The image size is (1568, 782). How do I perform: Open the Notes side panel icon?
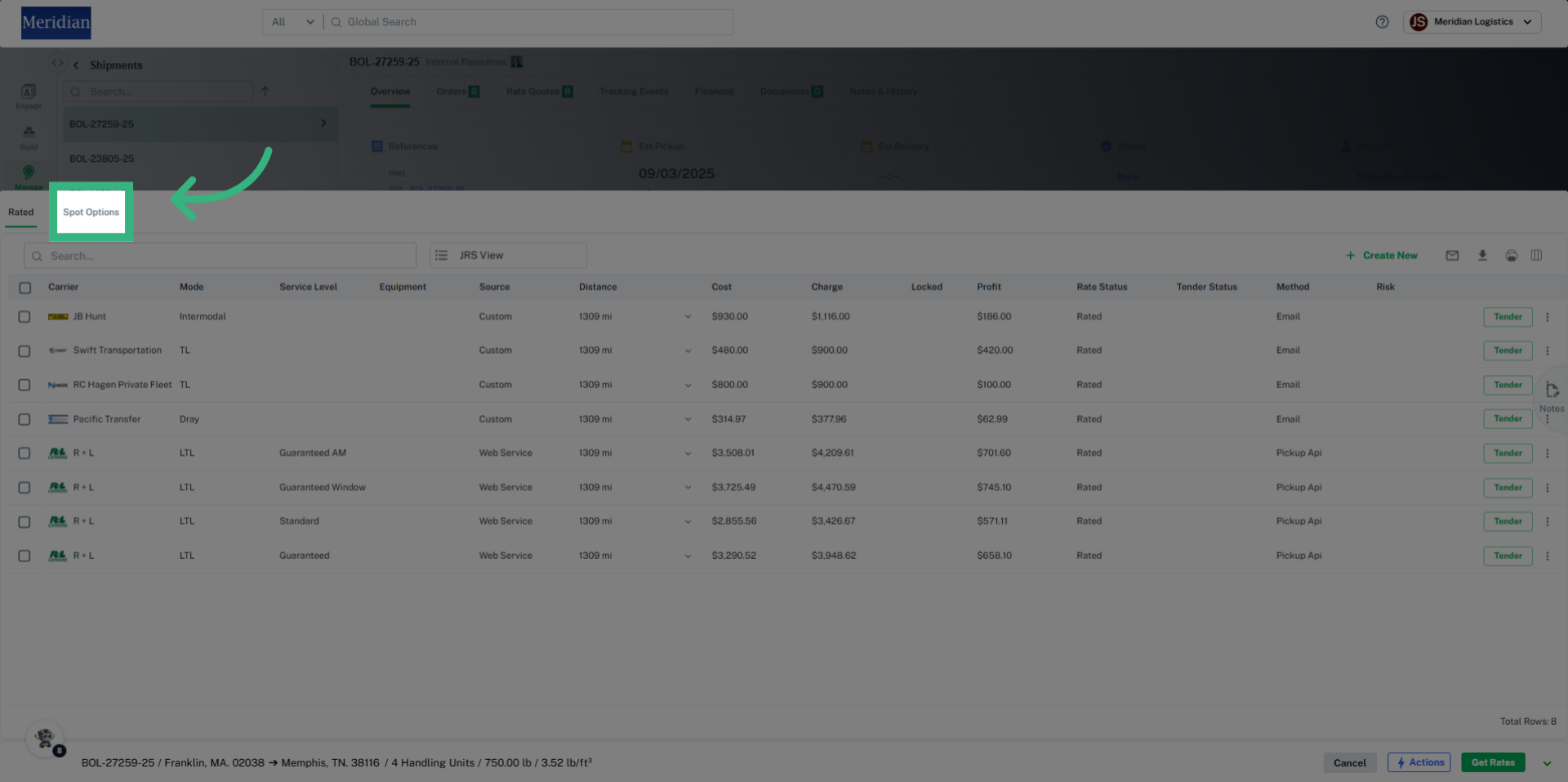tap(1552, 391)
